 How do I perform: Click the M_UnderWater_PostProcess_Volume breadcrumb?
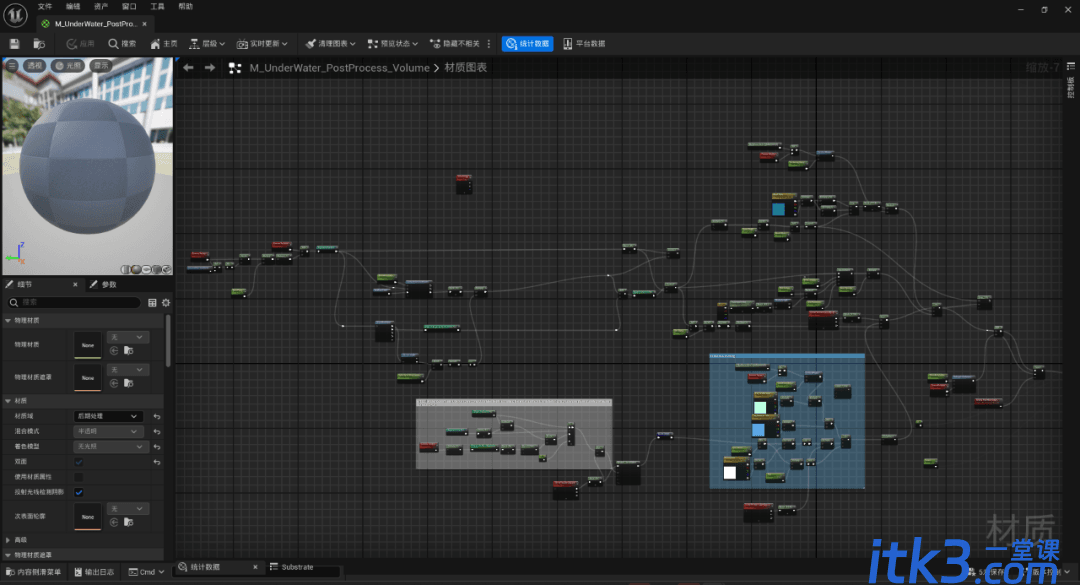tap(340, 68)
